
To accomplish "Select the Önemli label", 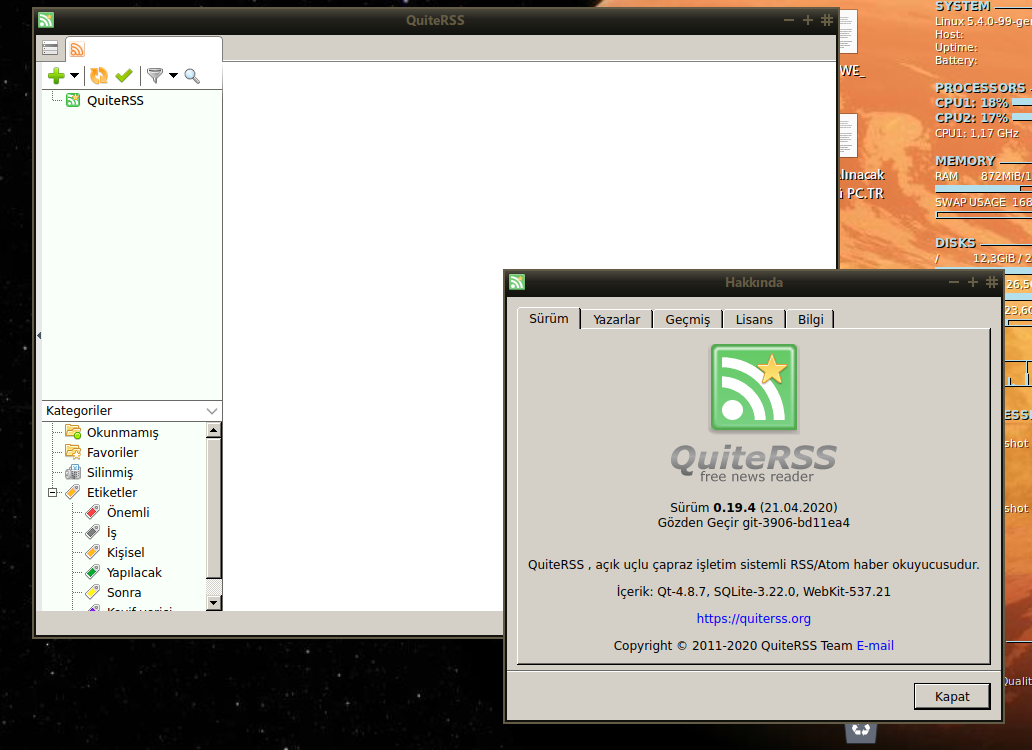I will pos(128,512).
